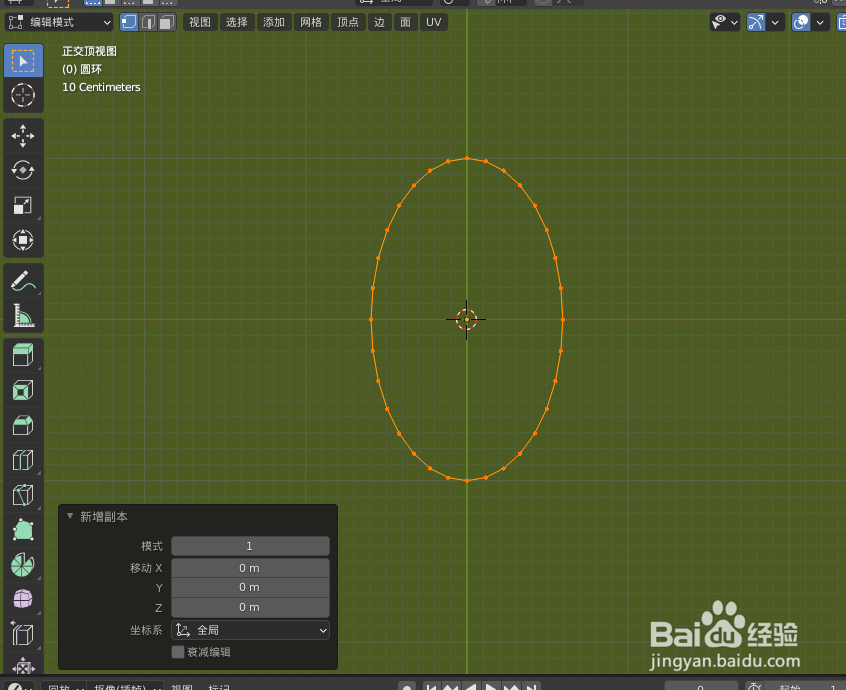Select the Scale tool
Viewport: 846px width, 690px height.
pyautogui.click(x=23, y=206)
